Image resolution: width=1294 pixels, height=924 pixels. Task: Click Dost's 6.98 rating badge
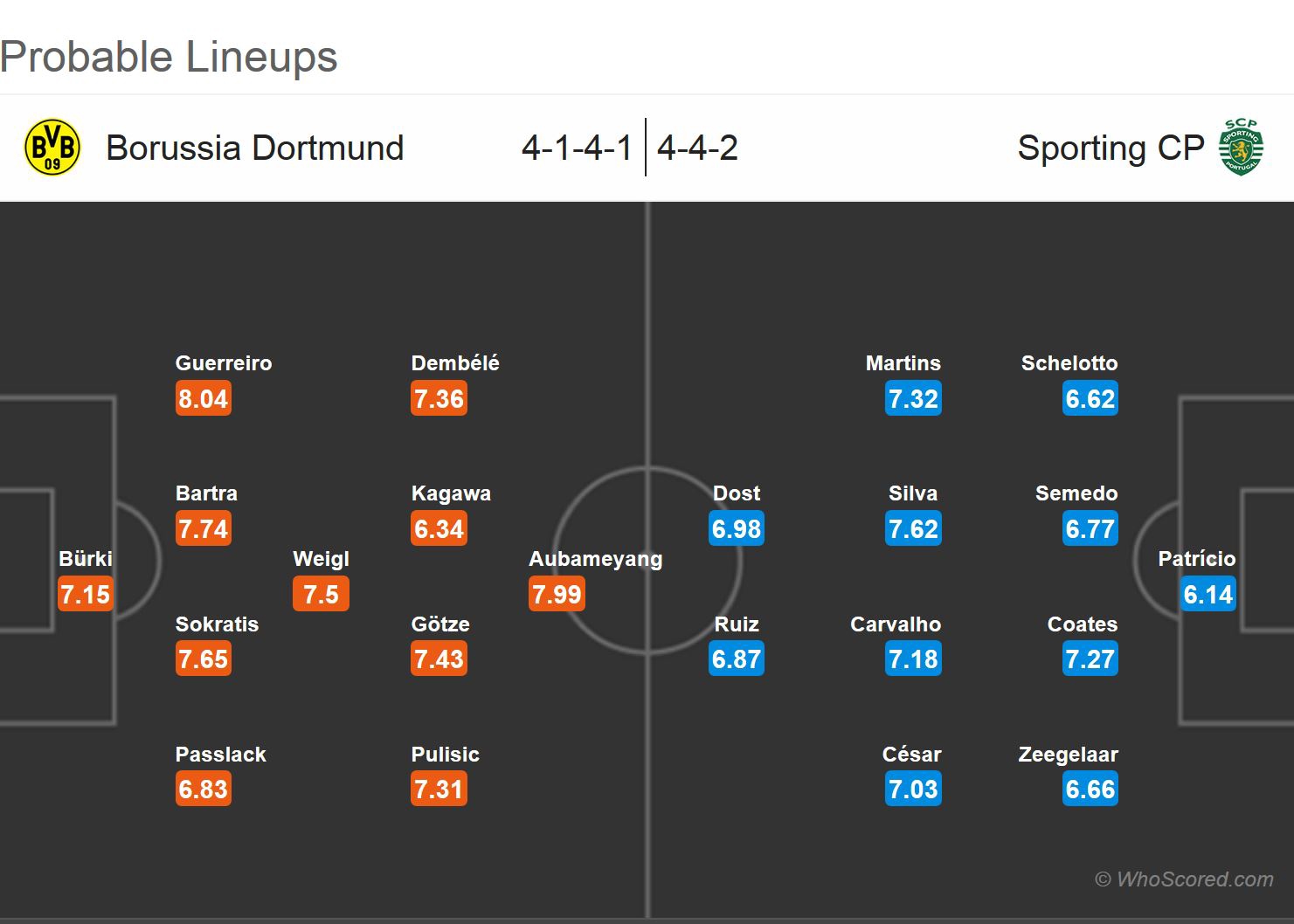pyautogui.click(x=737, y=529)
